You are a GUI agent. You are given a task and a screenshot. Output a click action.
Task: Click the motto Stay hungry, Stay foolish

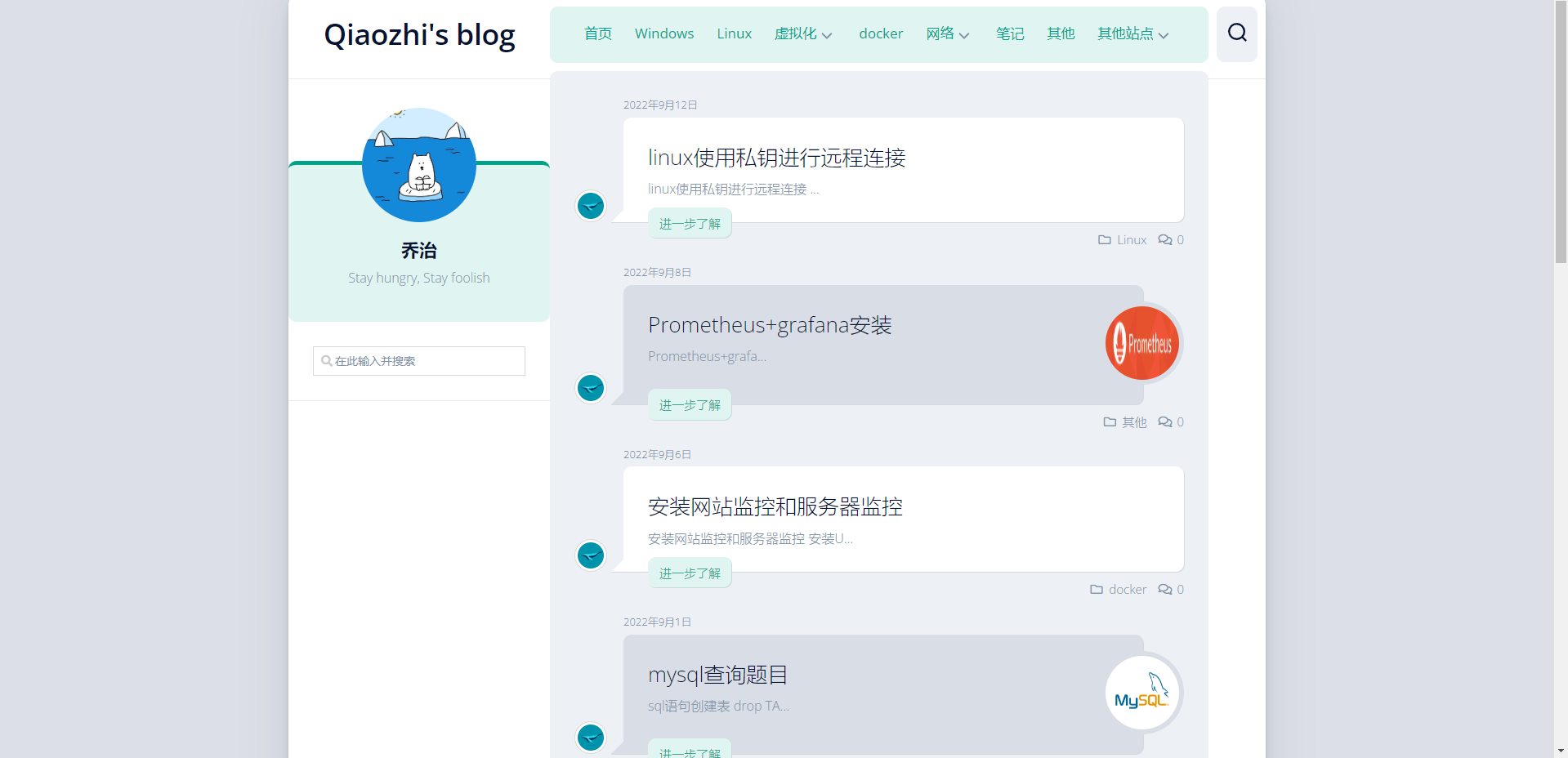[x=419, y=279]
